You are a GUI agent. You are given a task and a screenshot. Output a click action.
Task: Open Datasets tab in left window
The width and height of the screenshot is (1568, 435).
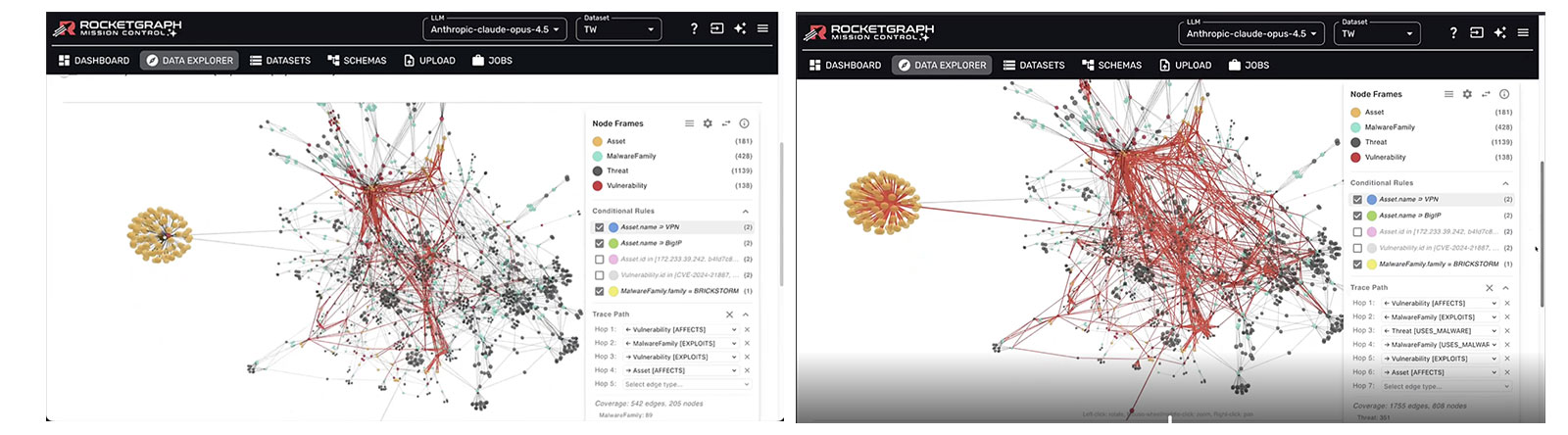[280, 61]
